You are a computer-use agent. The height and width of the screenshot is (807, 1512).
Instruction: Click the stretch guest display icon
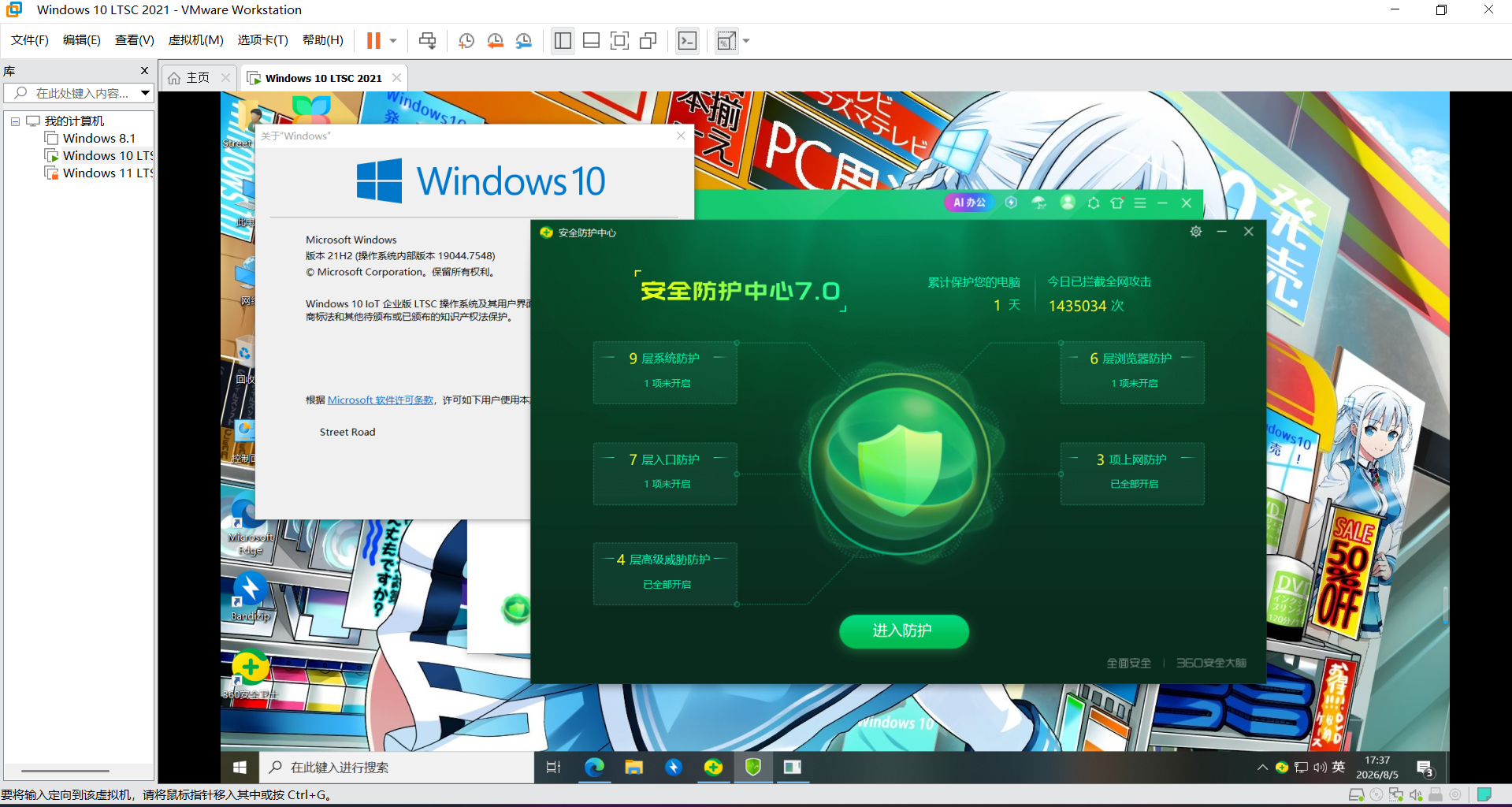[x=726, y=40]
